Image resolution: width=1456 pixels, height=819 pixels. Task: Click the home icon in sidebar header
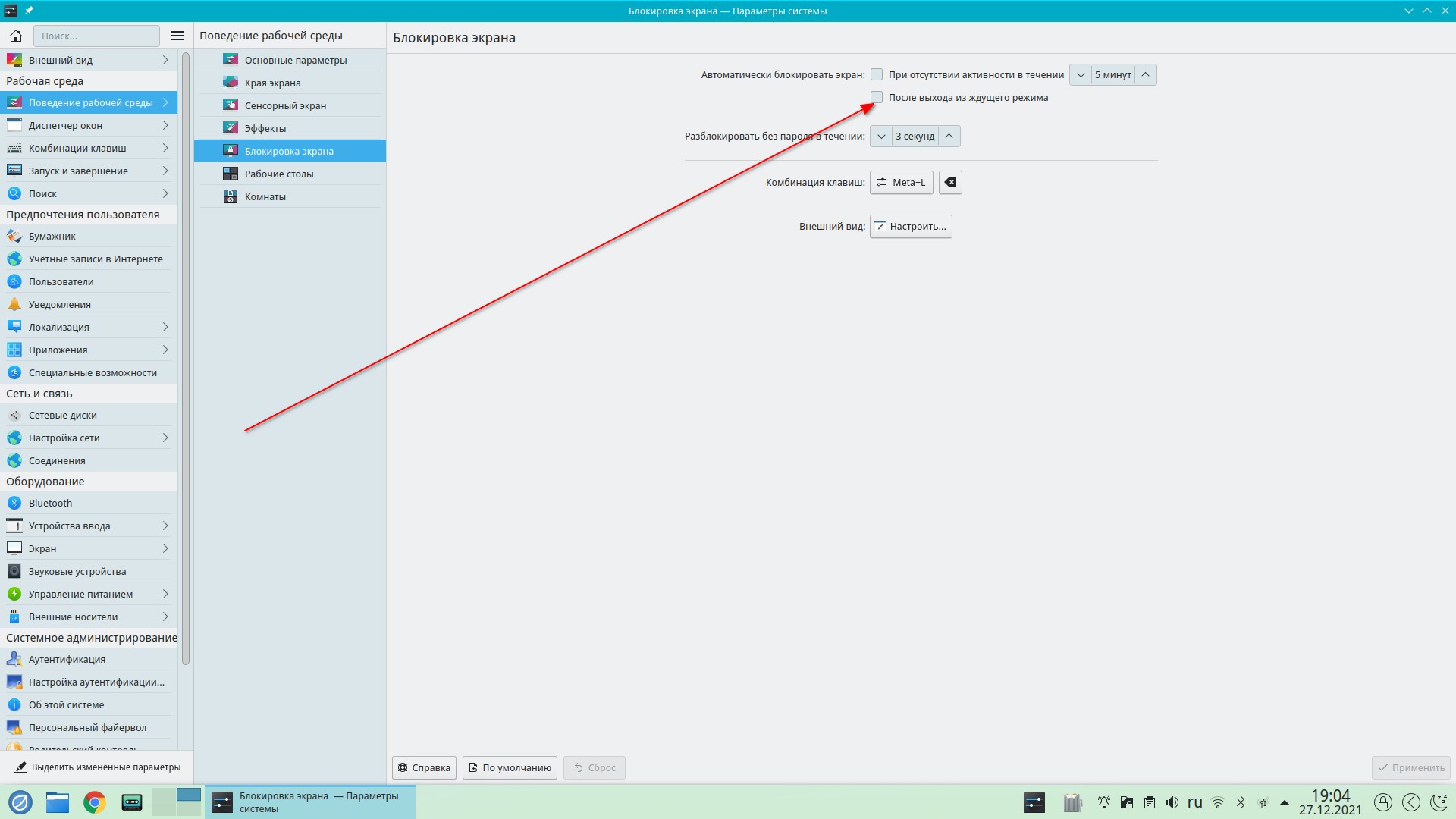tap(16, 36)
